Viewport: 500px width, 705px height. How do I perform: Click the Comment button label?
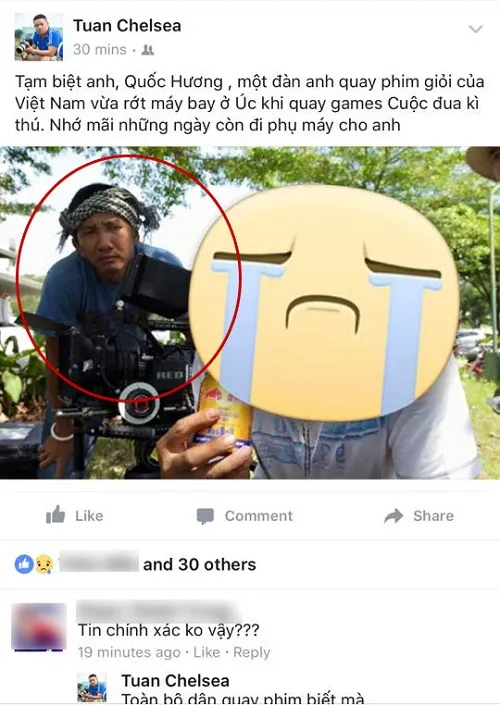[x=259, y=516]
